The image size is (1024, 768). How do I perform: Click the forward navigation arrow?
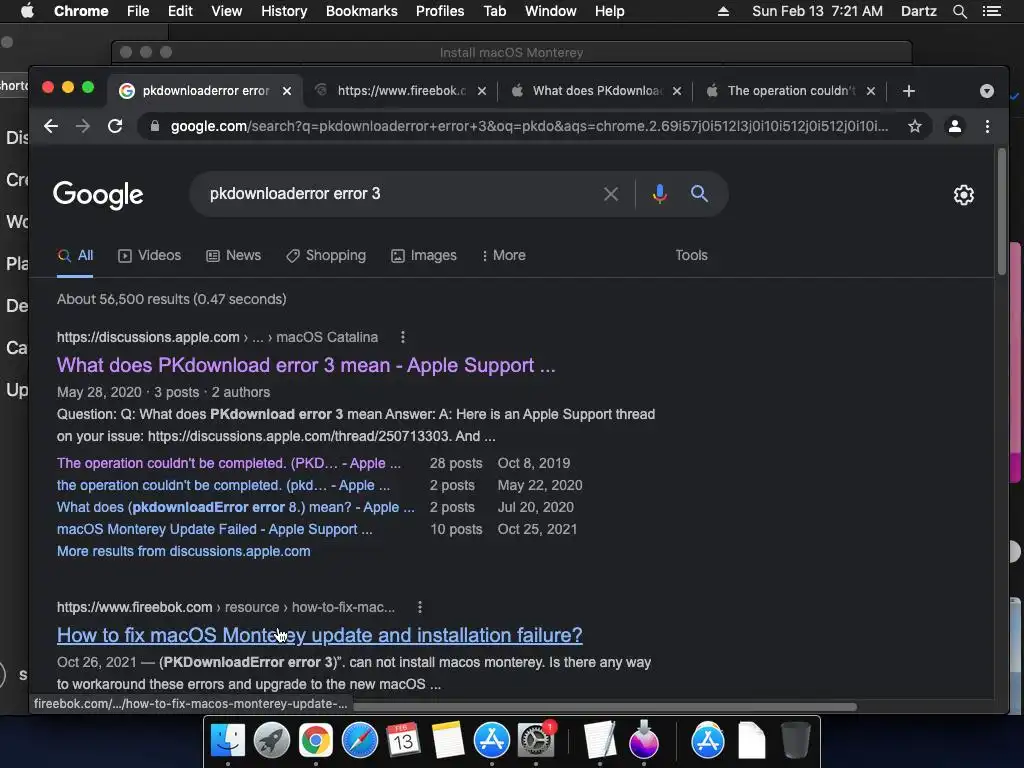pos(83,126)
